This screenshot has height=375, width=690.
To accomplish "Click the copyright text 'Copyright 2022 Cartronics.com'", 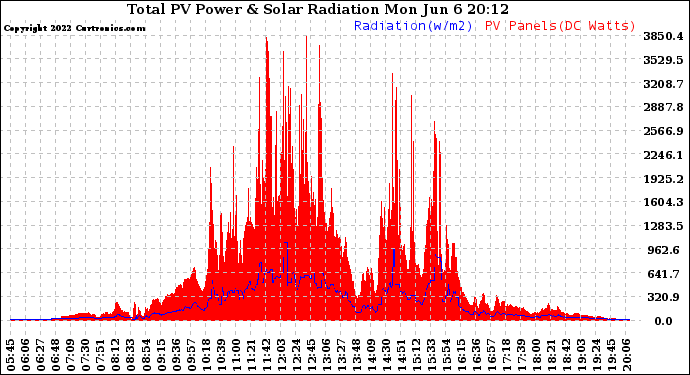I will (x=74, y=28).
